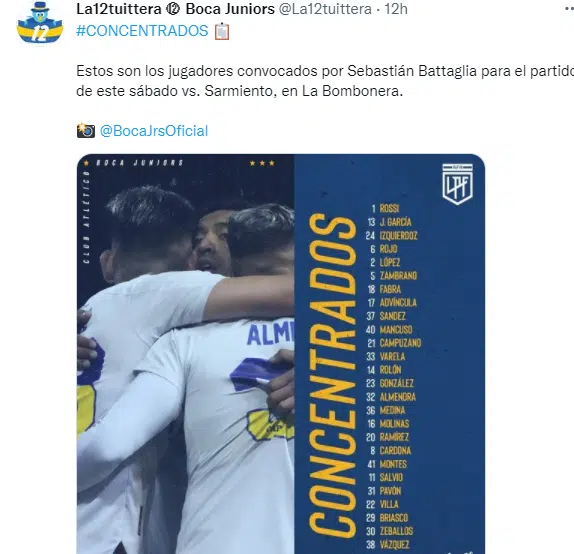Open the #CONCENTRADOS hashtag
Image resolution: width=574 pixels, height=554 pixels.
pyautogui.click(x=142, y=31)
